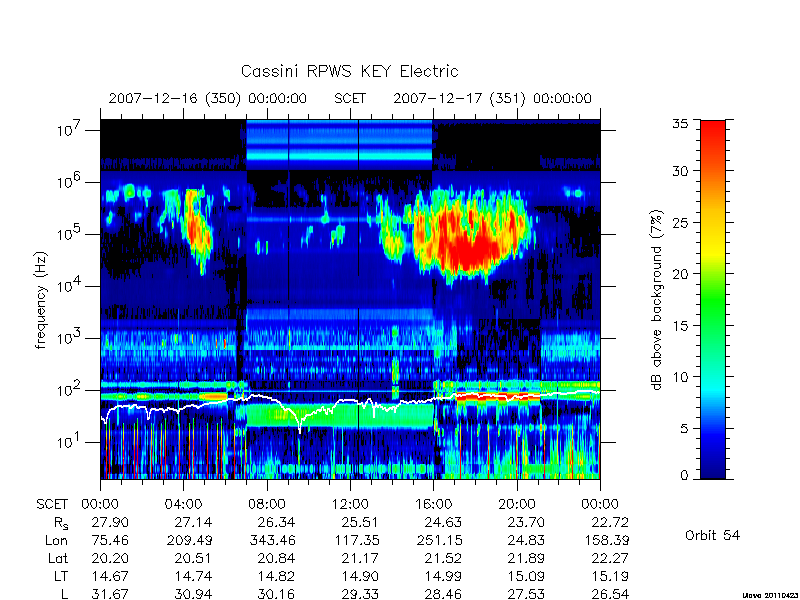This screenshot has height=600, width=800.
Task: Click the 'Cassini RPWS KEY Electric' title
Action: (x=349, y=71)
